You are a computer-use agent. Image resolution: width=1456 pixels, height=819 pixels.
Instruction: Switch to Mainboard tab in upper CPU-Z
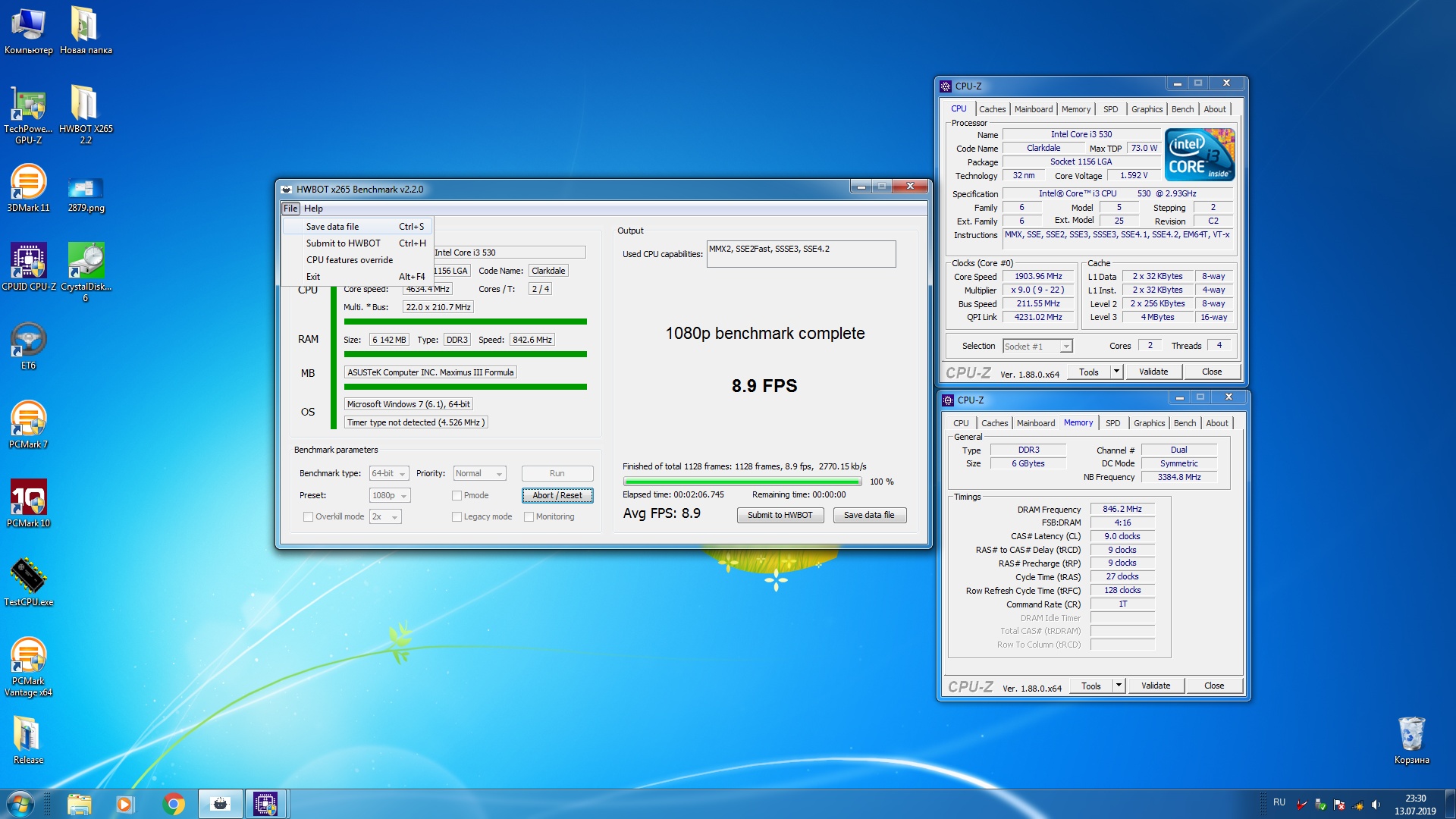[1034, 109]
